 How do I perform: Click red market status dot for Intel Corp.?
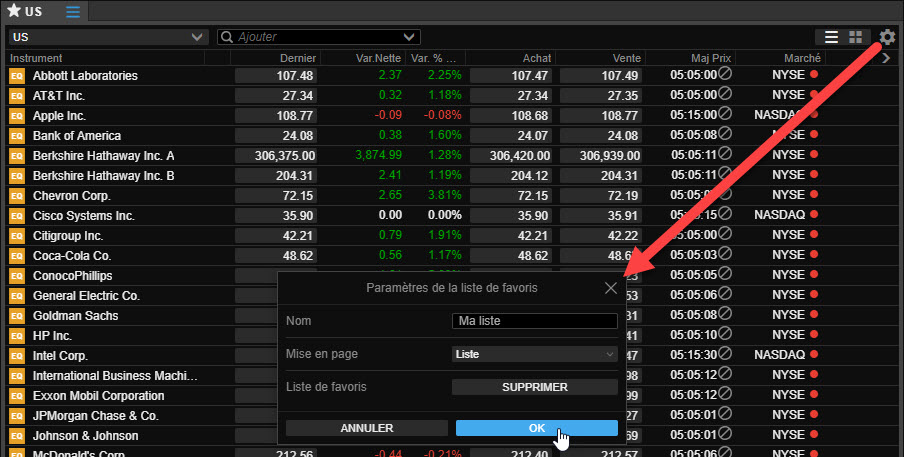pyautogui.click(x=814, y=354)
